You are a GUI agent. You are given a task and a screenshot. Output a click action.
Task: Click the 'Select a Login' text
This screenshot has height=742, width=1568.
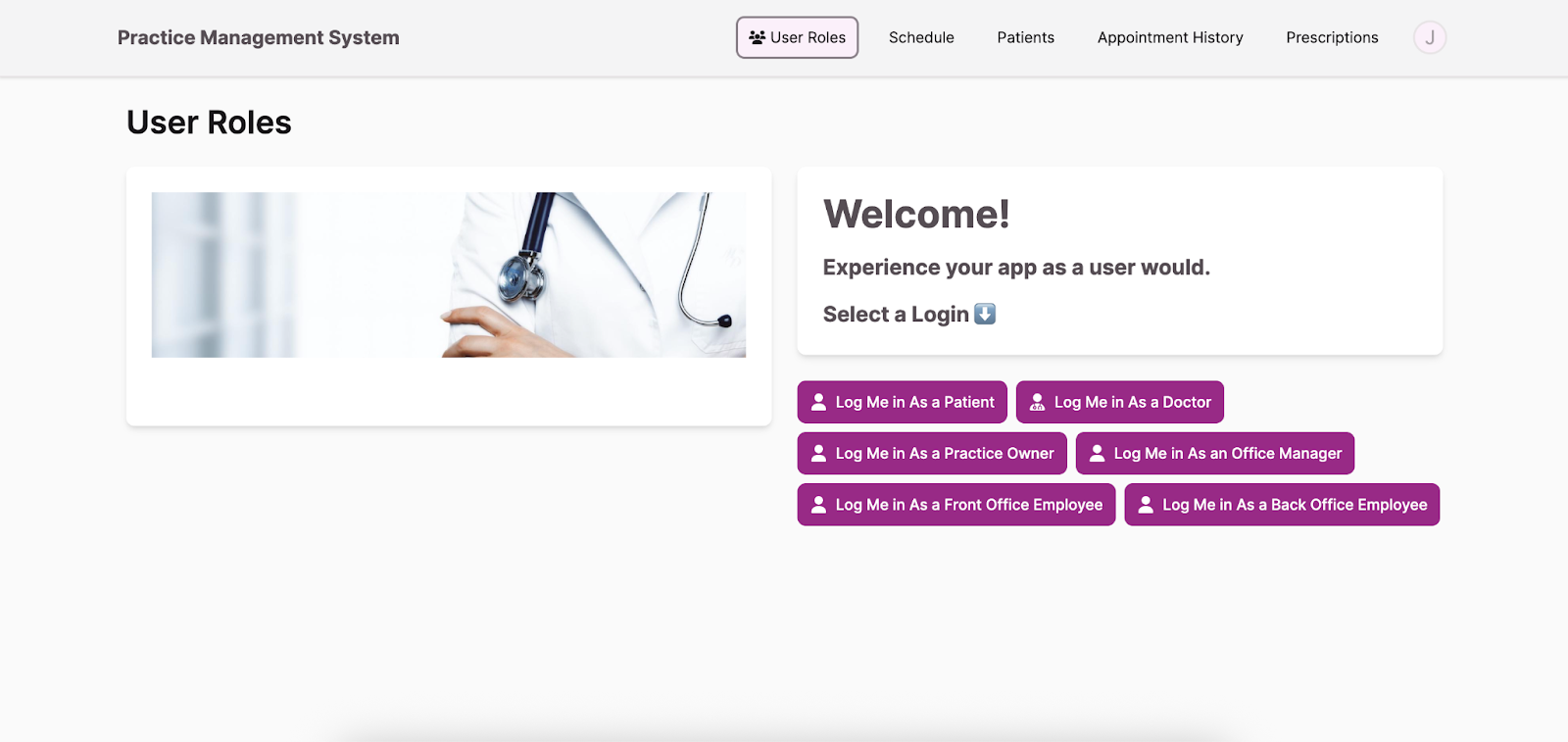coord(895,314)
